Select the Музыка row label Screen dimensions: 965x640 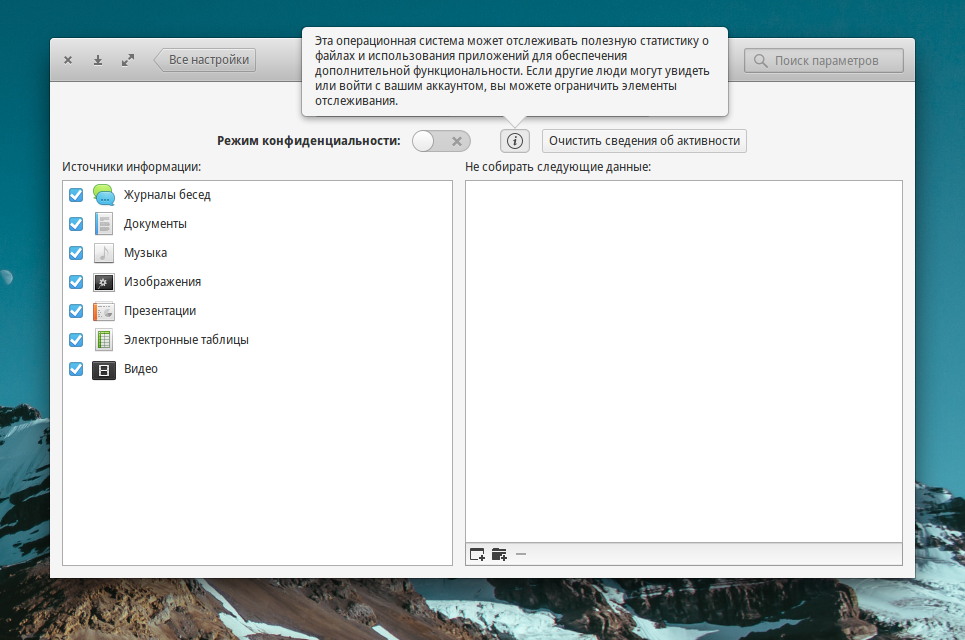click(145, 253)
